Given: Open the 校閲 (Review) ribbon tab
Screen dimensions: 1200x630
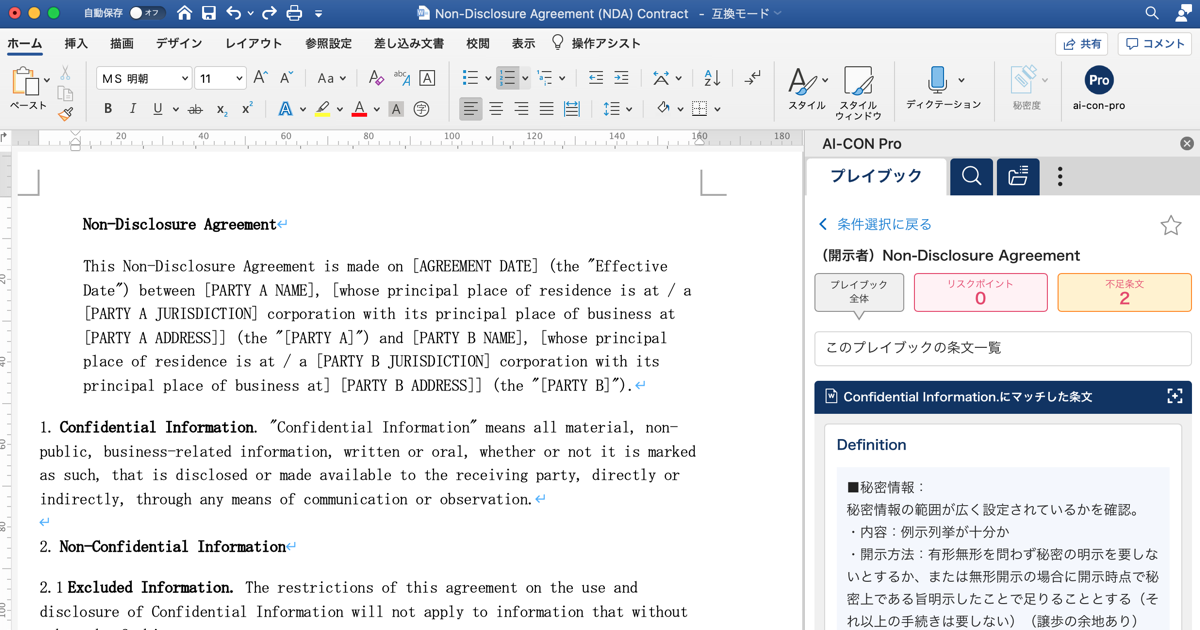Looking at the screenshot, I should coord(478,44).
